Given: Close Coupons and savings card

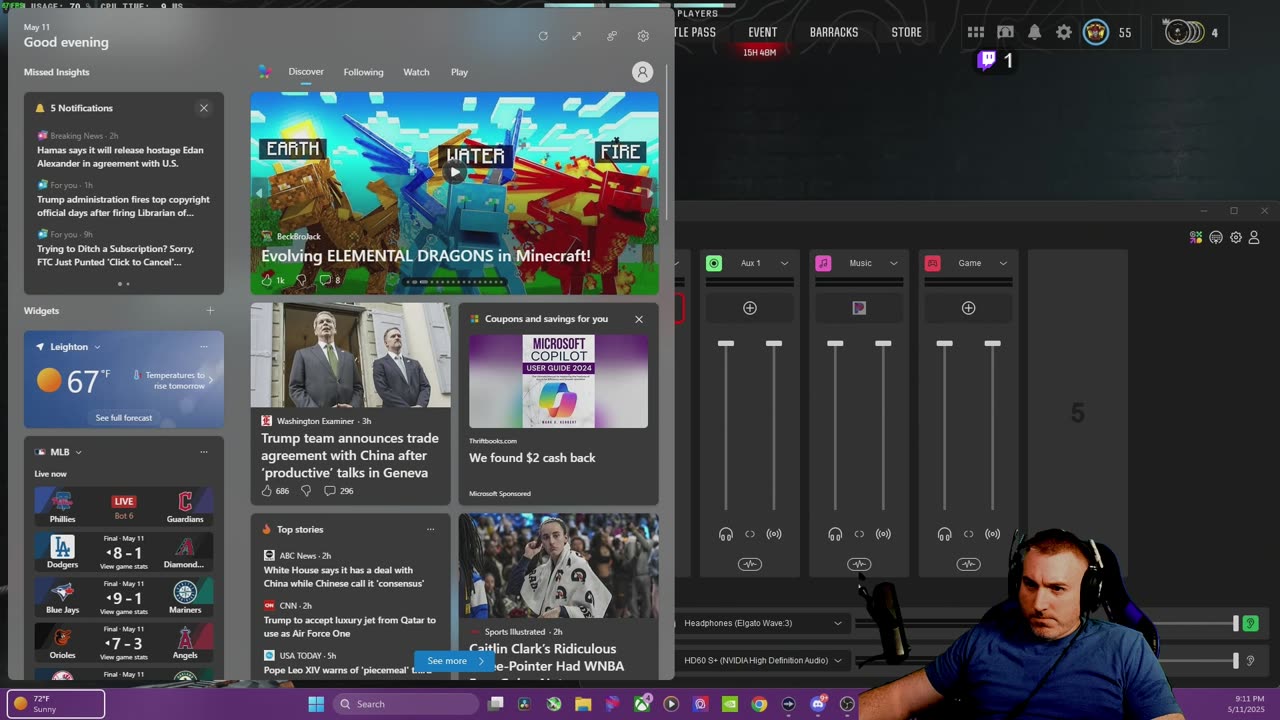Looking at the screenshot, I should coord(639,319).
